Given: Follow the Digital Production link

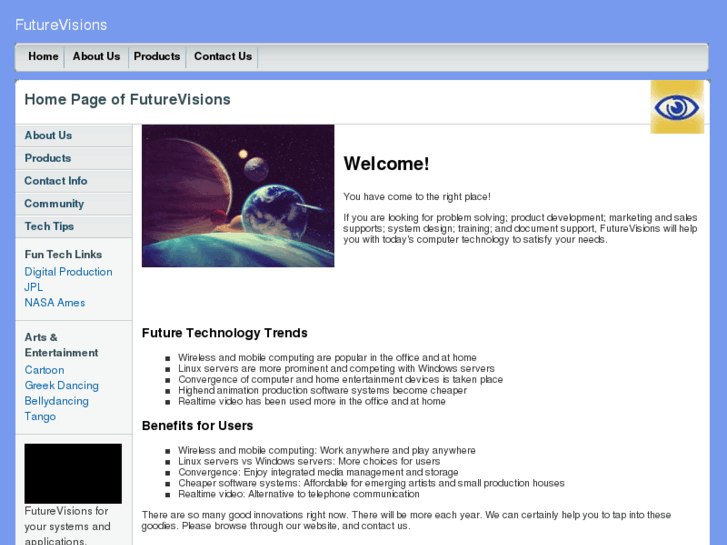Looking at the screenshot, I should click(68, 272).
